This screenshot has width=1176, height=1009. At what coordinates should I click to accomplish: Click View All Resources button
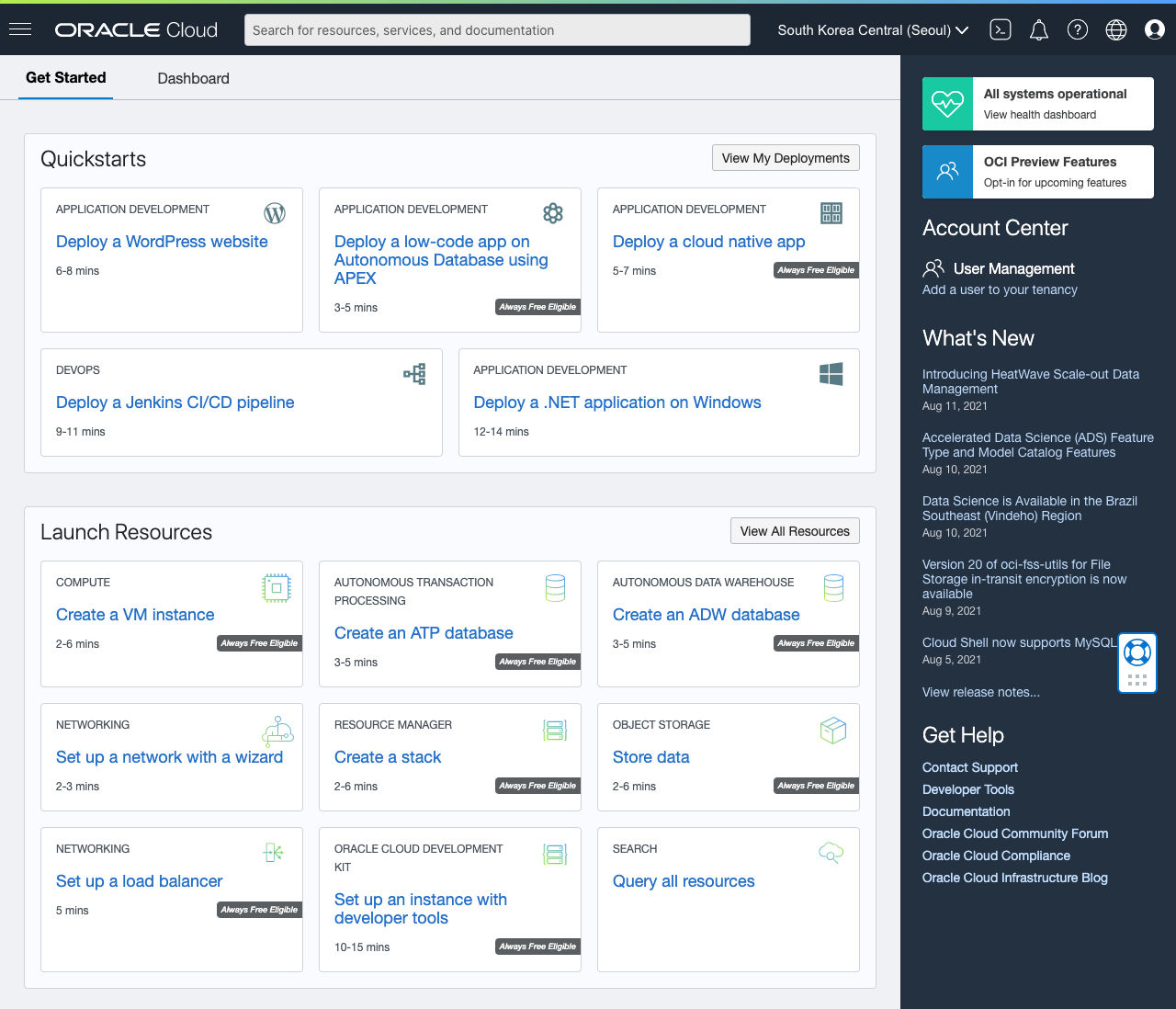tap(794, 530)
